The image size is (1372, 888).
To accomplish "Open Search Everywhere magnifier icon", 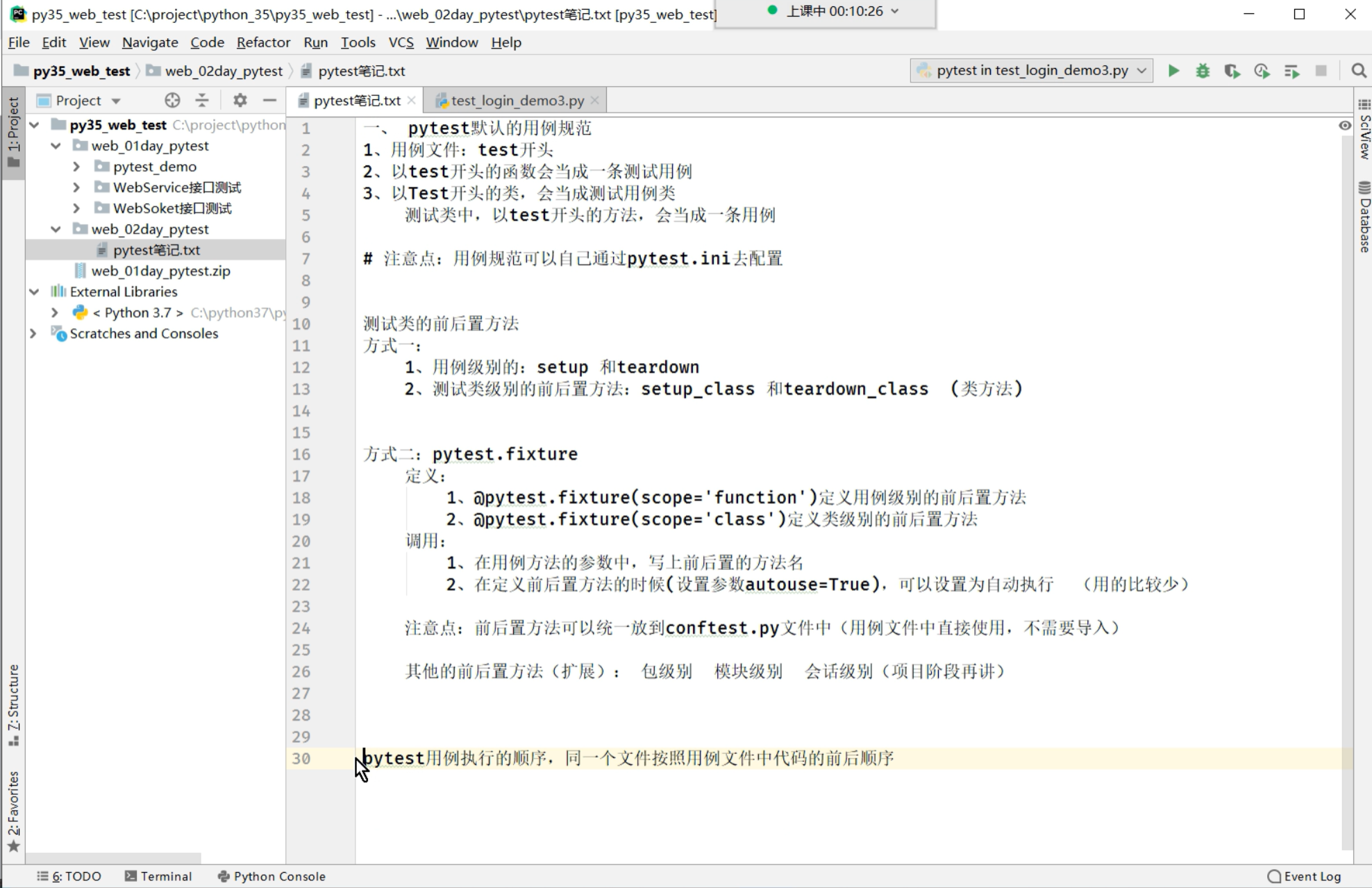I will point(1359,71).
